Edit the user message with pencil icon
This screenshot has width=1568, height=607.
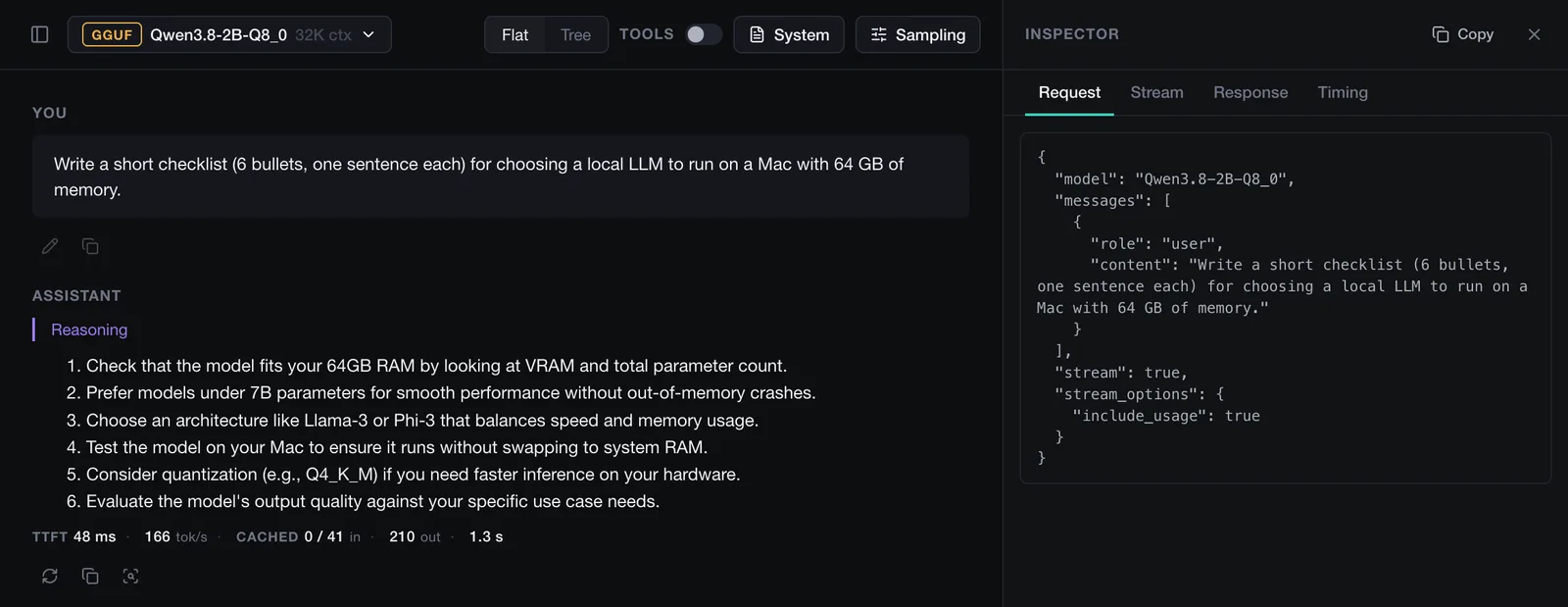50,246
